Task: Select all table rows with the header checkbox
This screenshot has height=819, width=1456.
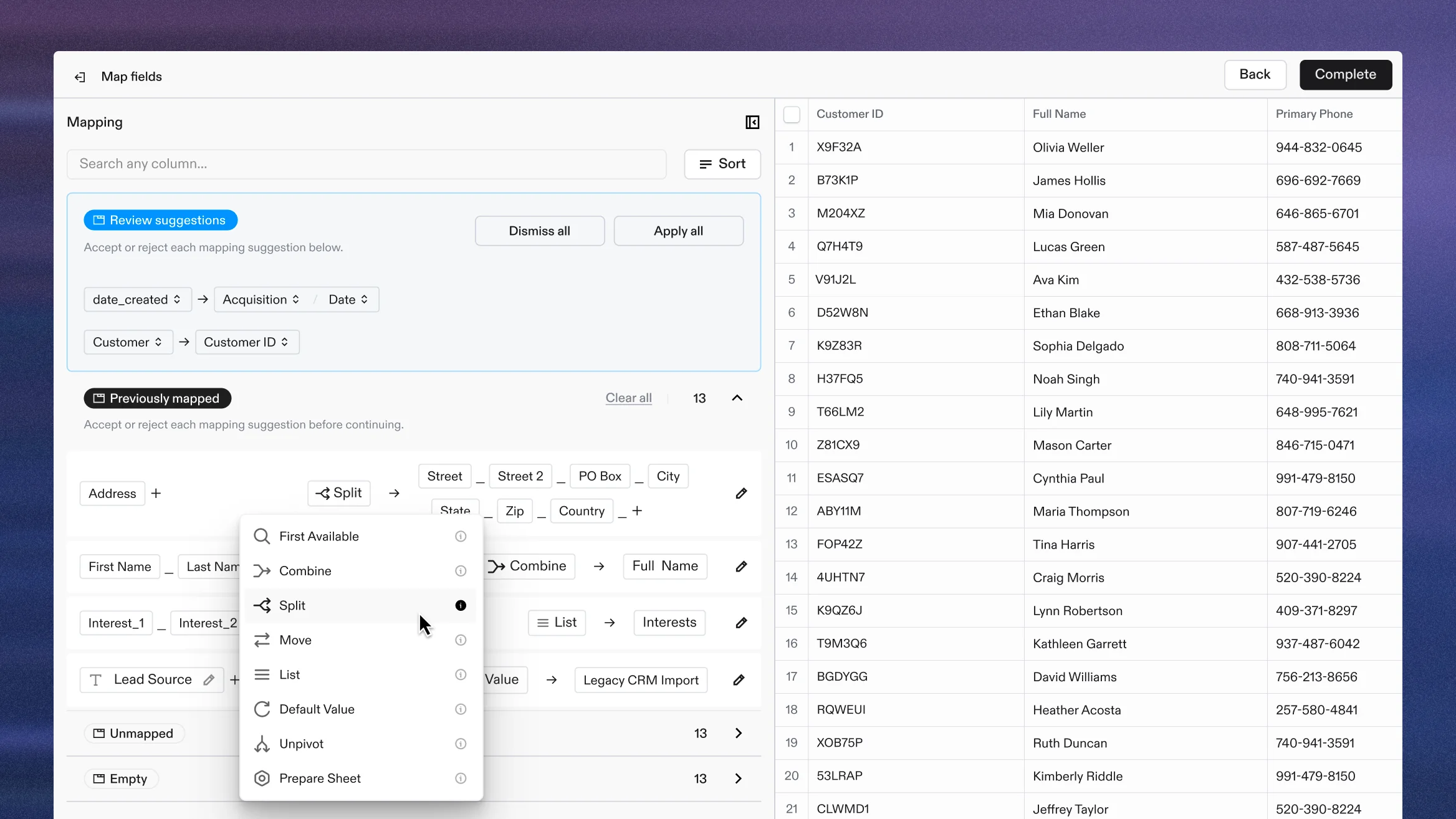Action: [792, 114]
